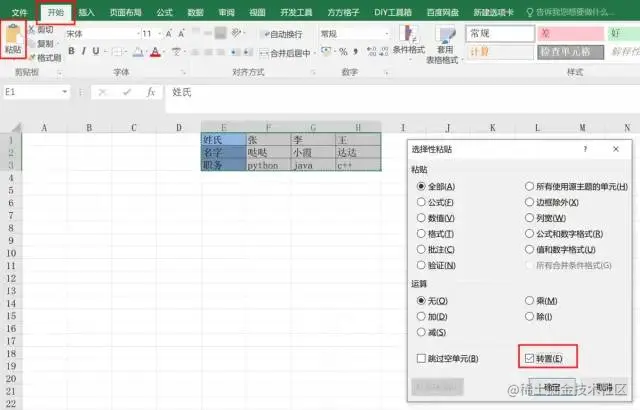Open the font name 宋体 dropdown
The width and height of the screenshot is (640, 410).
coord(138,33)
